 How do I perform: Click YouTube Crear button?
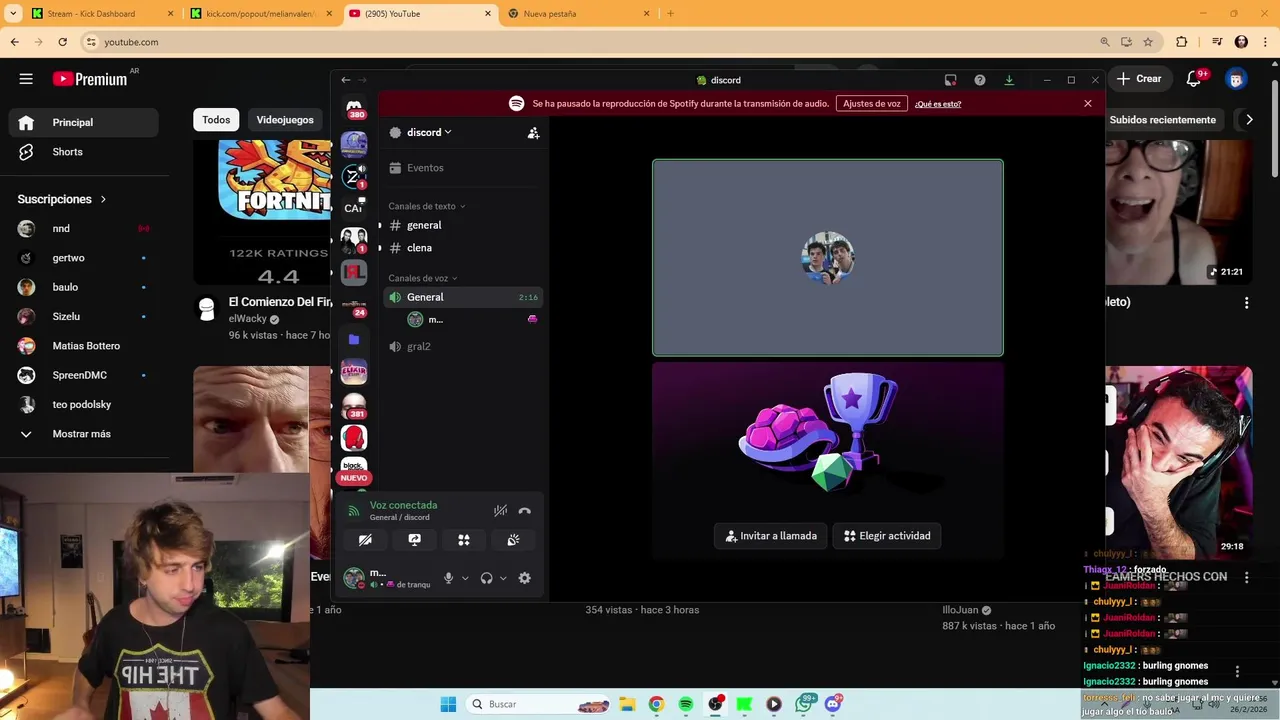tap(1139, 79)
